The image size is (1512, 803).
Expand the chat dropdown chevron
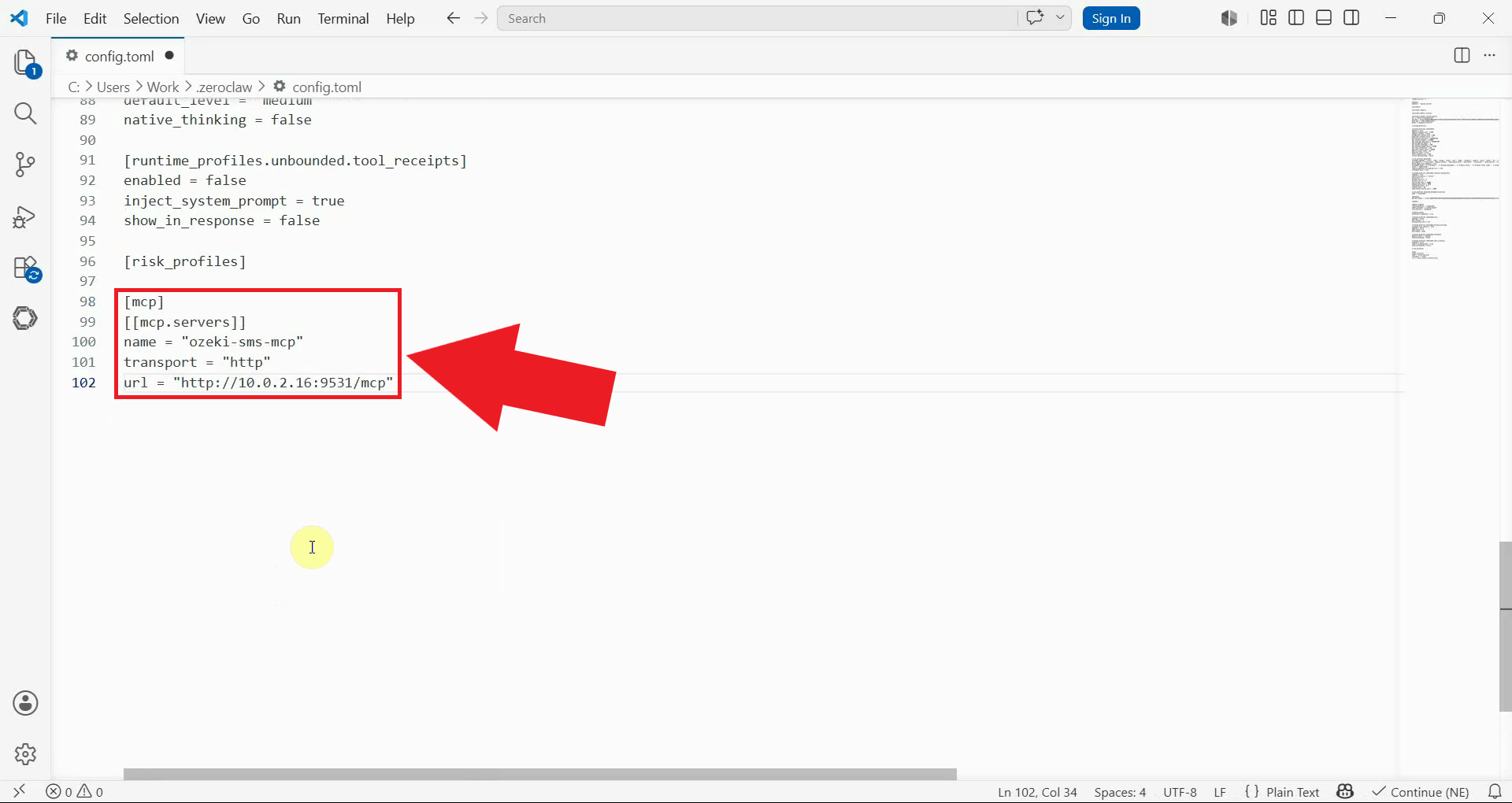tap(1060, 18)
